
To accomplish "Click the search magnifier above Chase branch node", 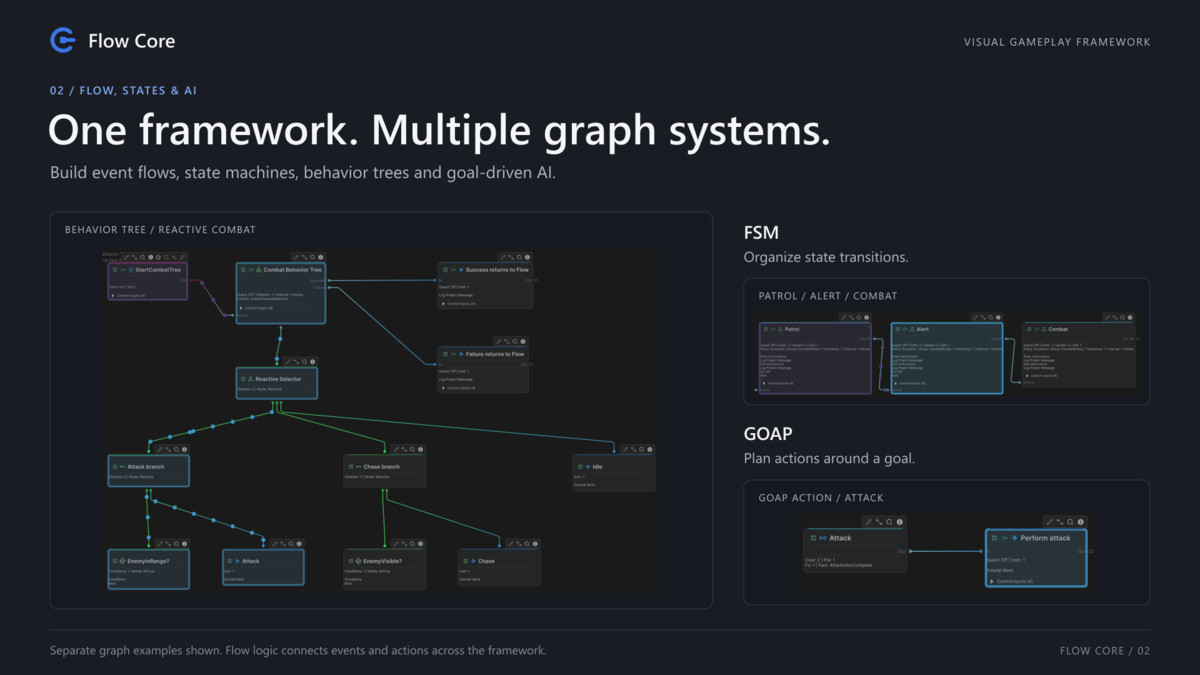I will point(413,449).
